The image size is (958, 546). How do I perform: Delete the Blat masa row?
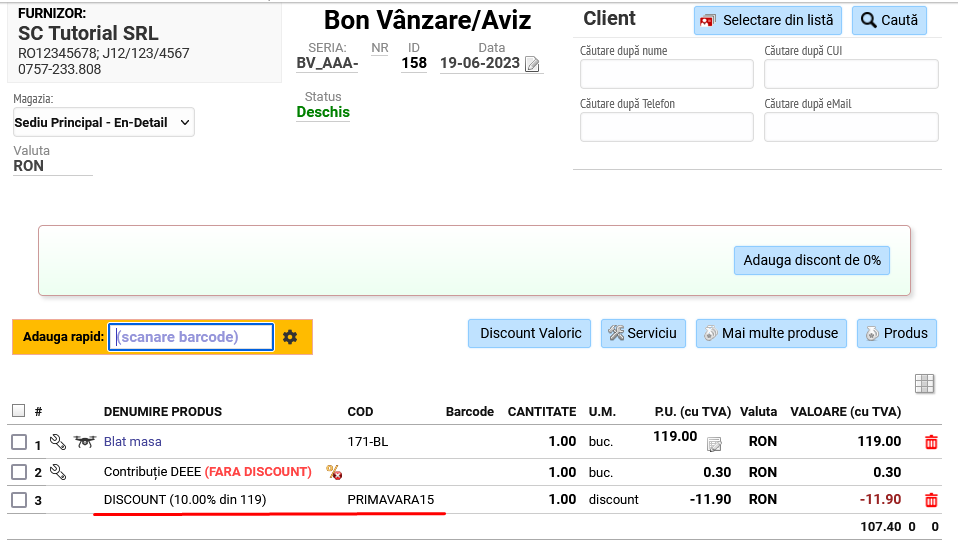pos(931,442)
